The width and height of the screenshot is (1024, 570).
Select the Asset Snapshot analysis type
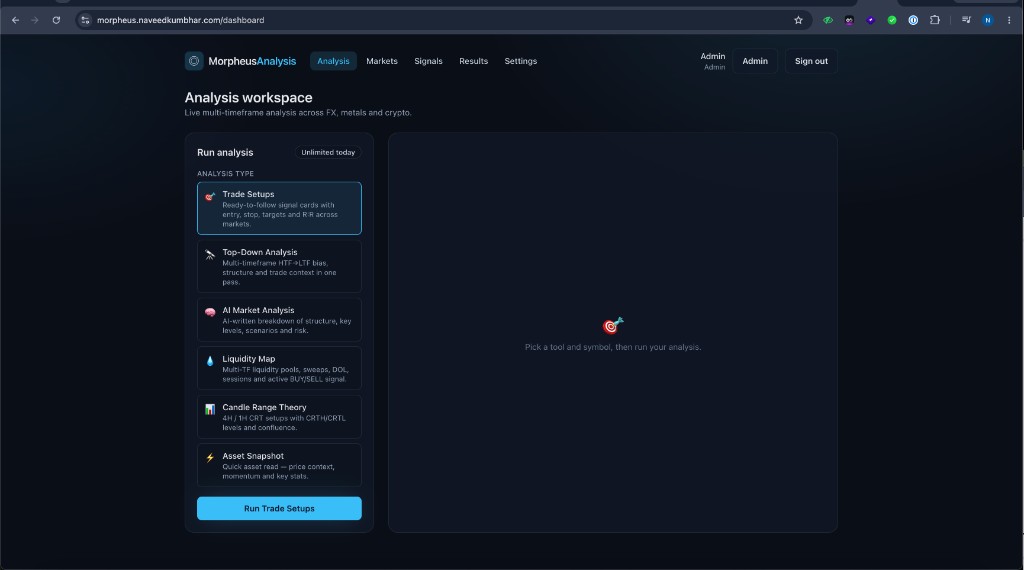coord(279,465)
